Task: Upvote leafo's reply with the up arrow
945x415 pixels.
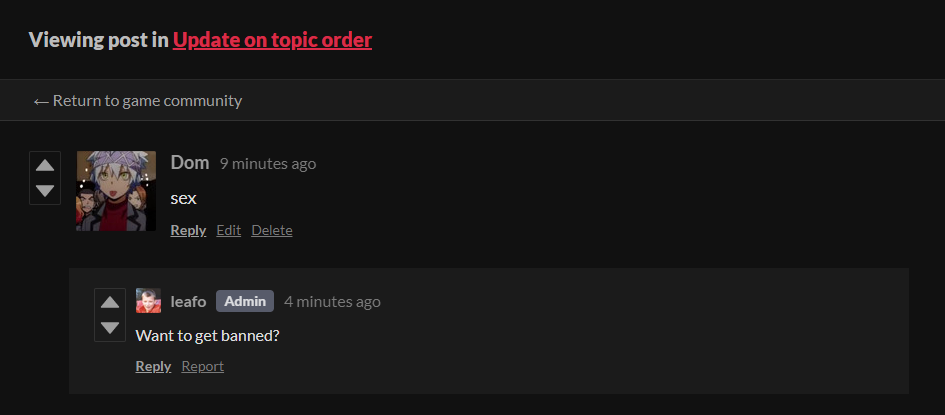Action: (x=110, y=302)
